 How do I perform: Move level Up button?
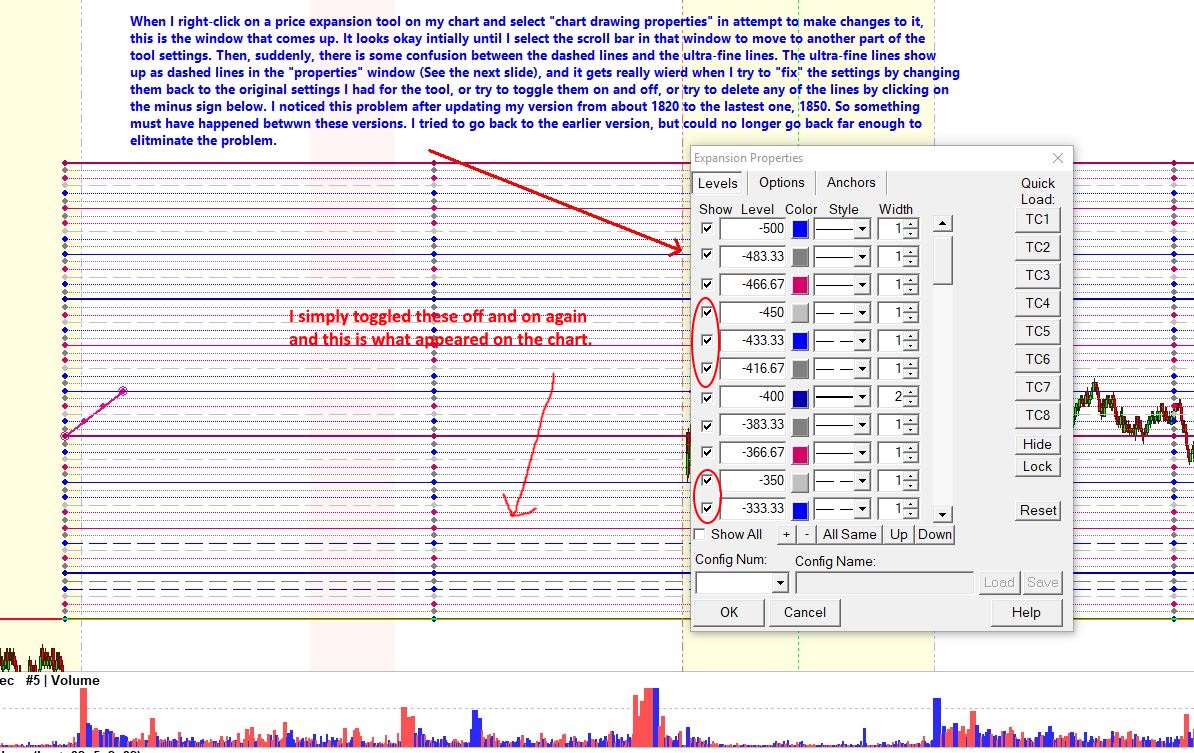(899, 534)
